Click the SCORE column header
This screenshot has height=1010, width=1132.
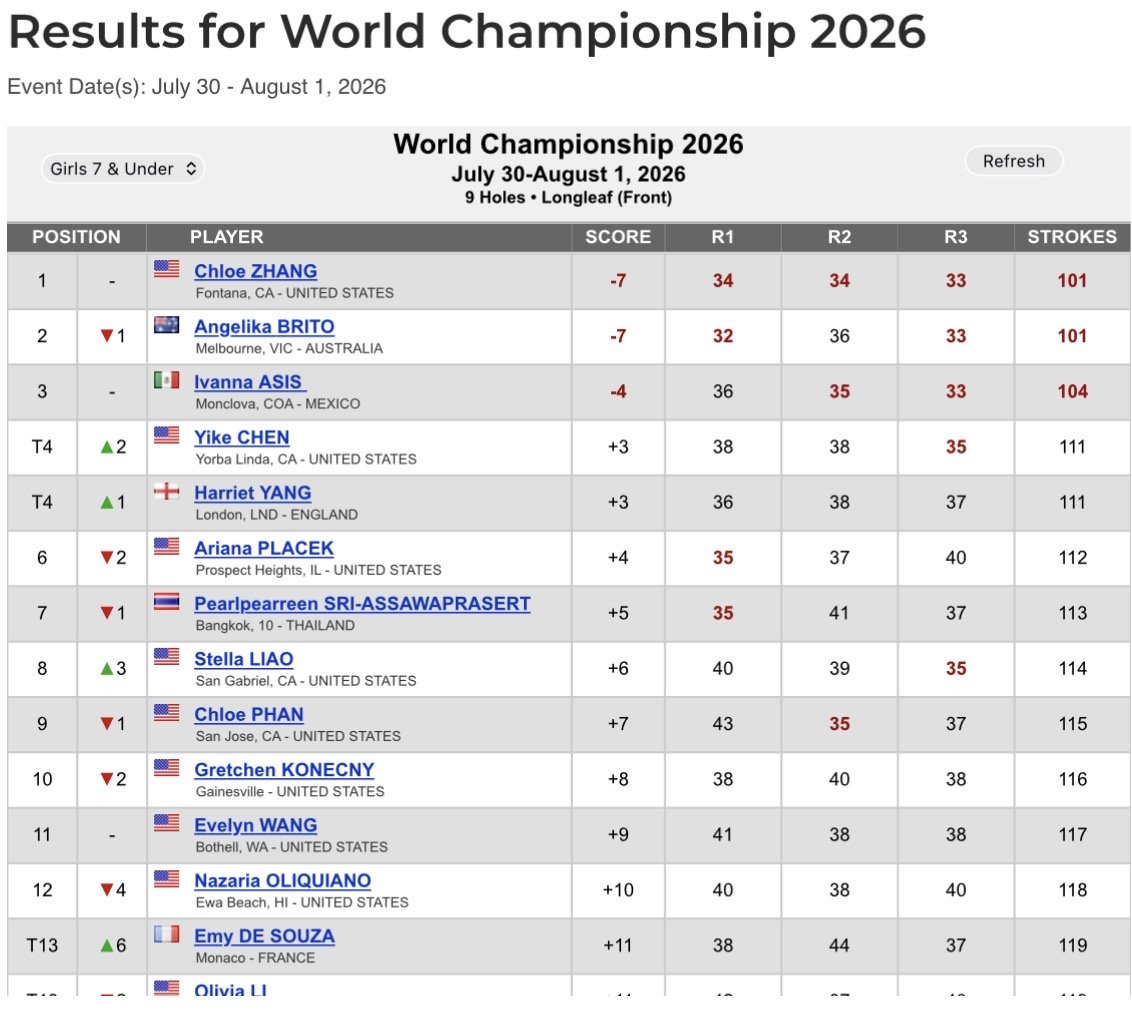click(618, 237)
